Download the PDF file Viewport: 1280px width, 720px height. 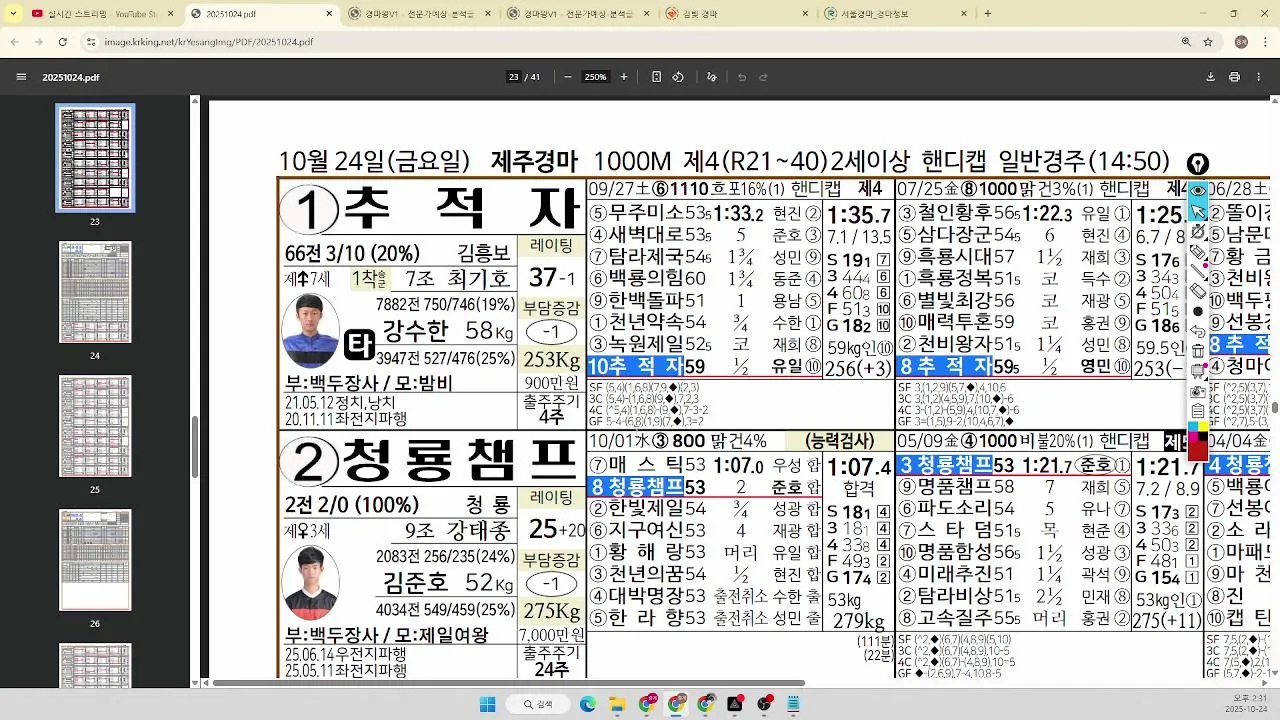click(1211, 77)
